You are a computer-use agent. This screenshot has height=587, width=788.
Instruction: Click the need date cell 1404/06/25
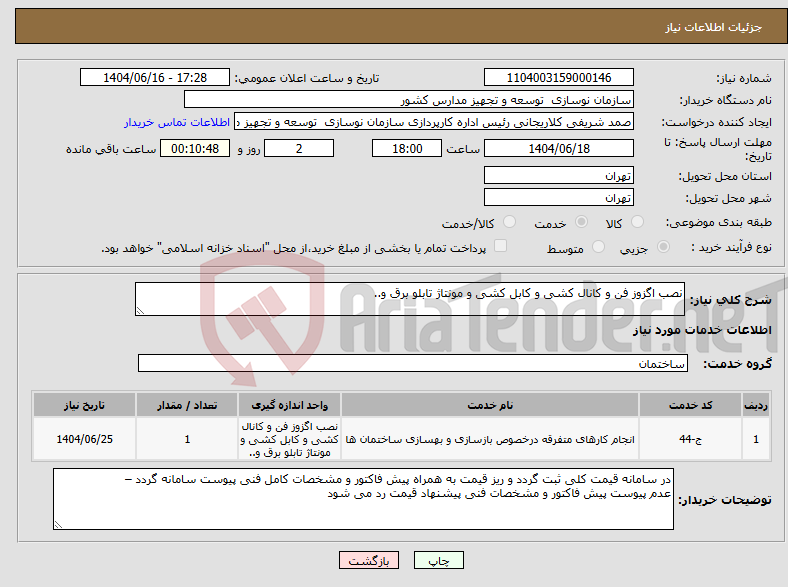pos(84,439)
